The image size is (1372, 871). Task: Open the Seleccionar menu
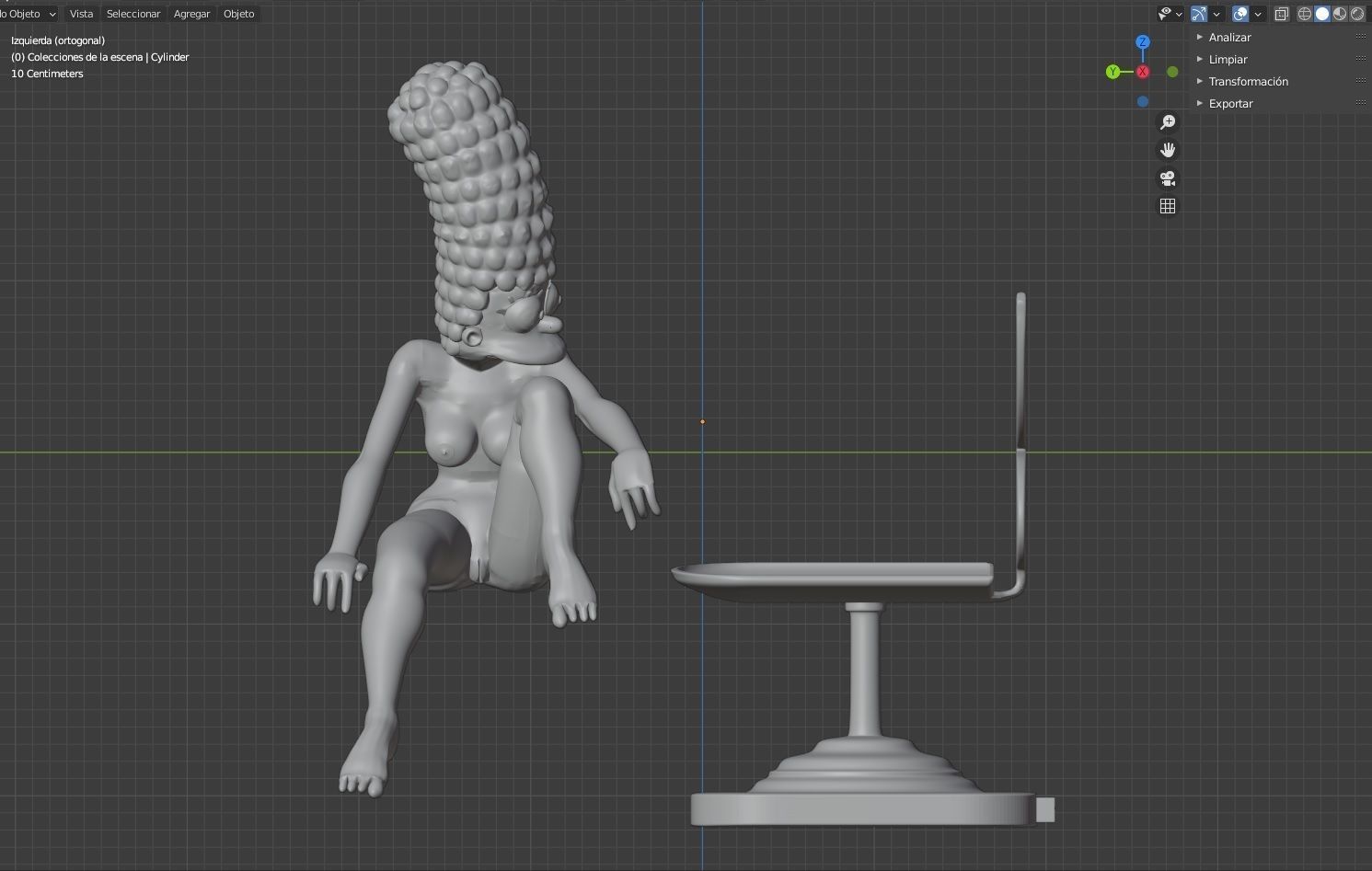(133, 14)
